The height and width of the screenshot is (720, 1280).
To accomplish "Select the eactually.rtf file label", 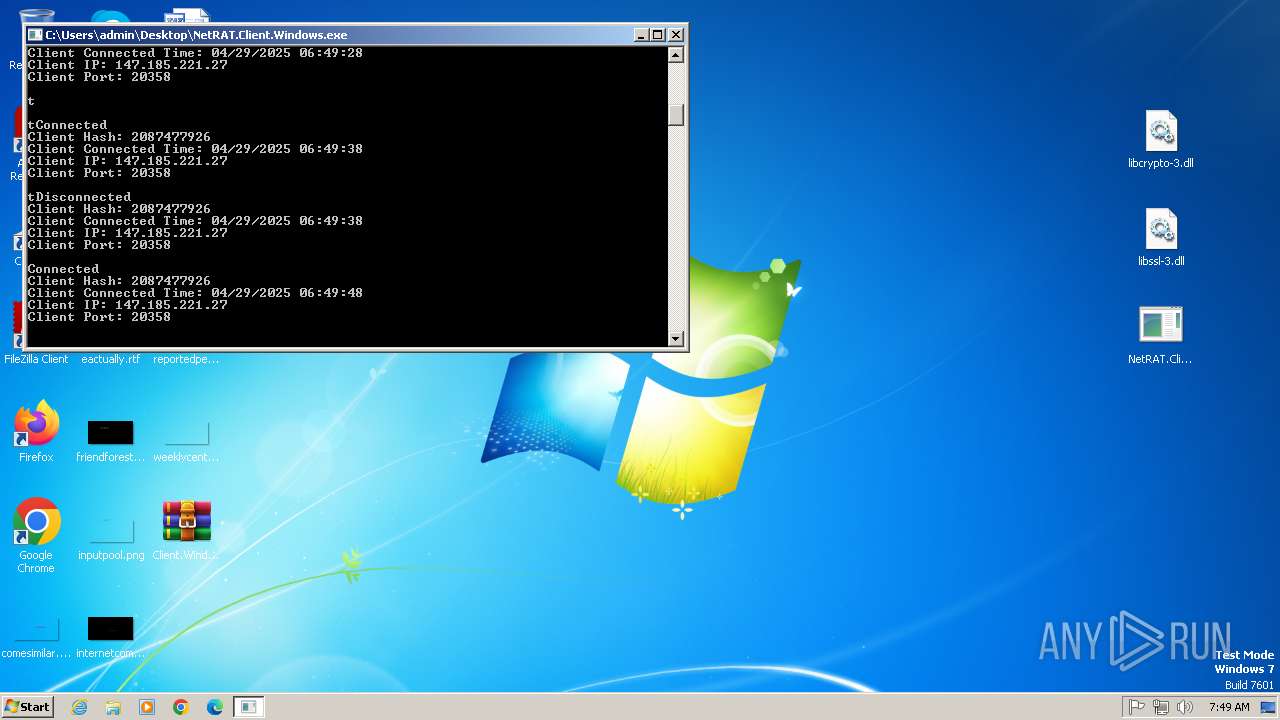I will [110, 359].
